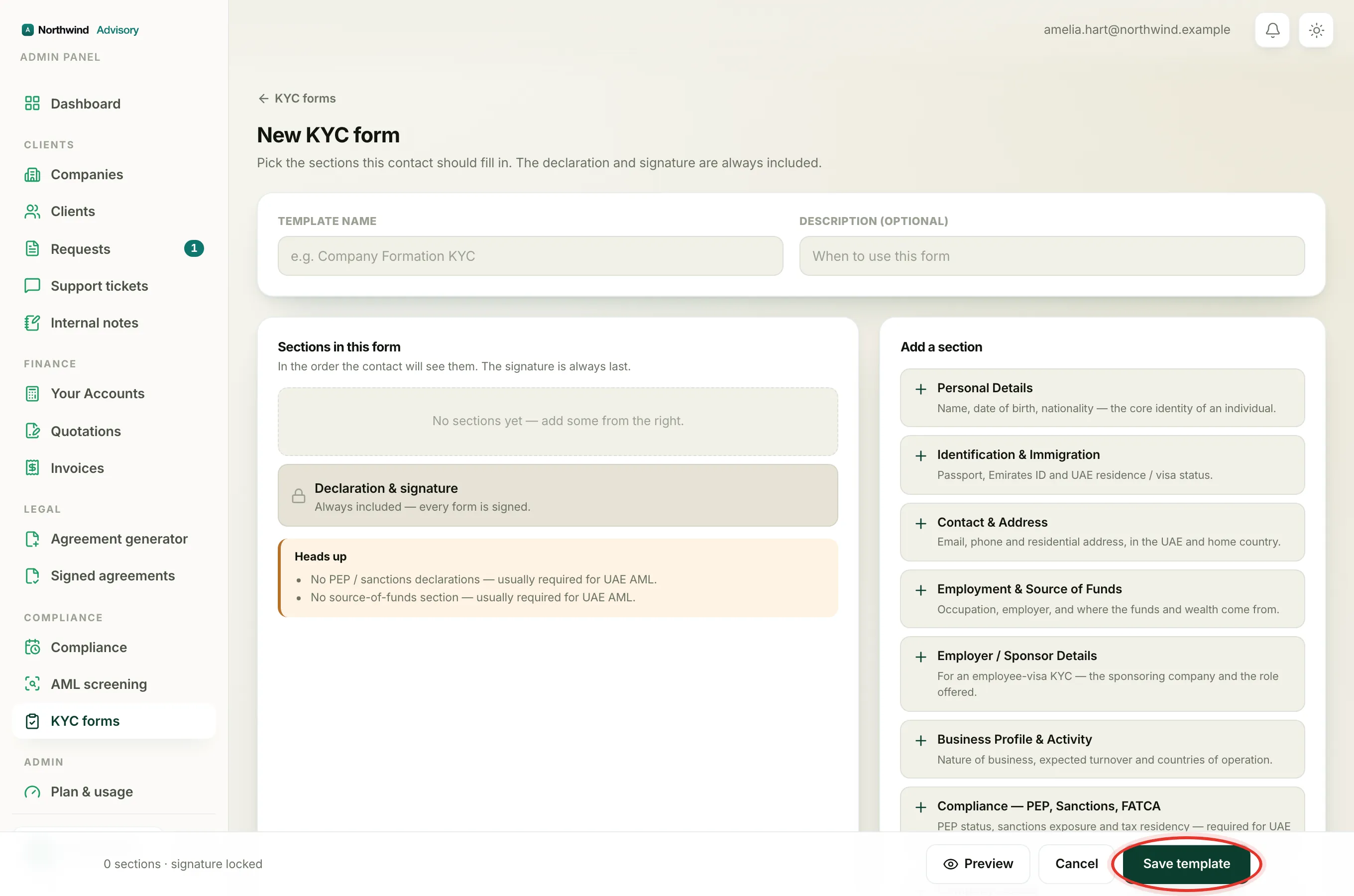Click the KYC forms clipboard icon
Viewport: 1354px width, 896px height.
[x=32, y=721]
